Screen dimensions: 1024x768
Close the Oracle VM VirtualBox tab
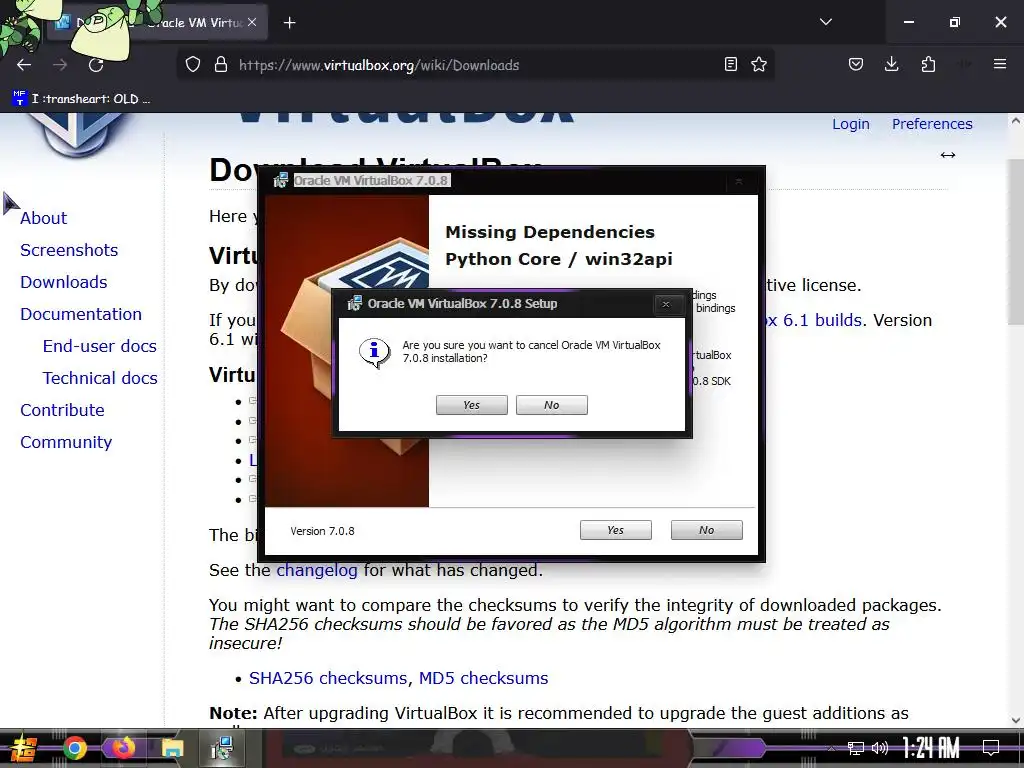252,22
